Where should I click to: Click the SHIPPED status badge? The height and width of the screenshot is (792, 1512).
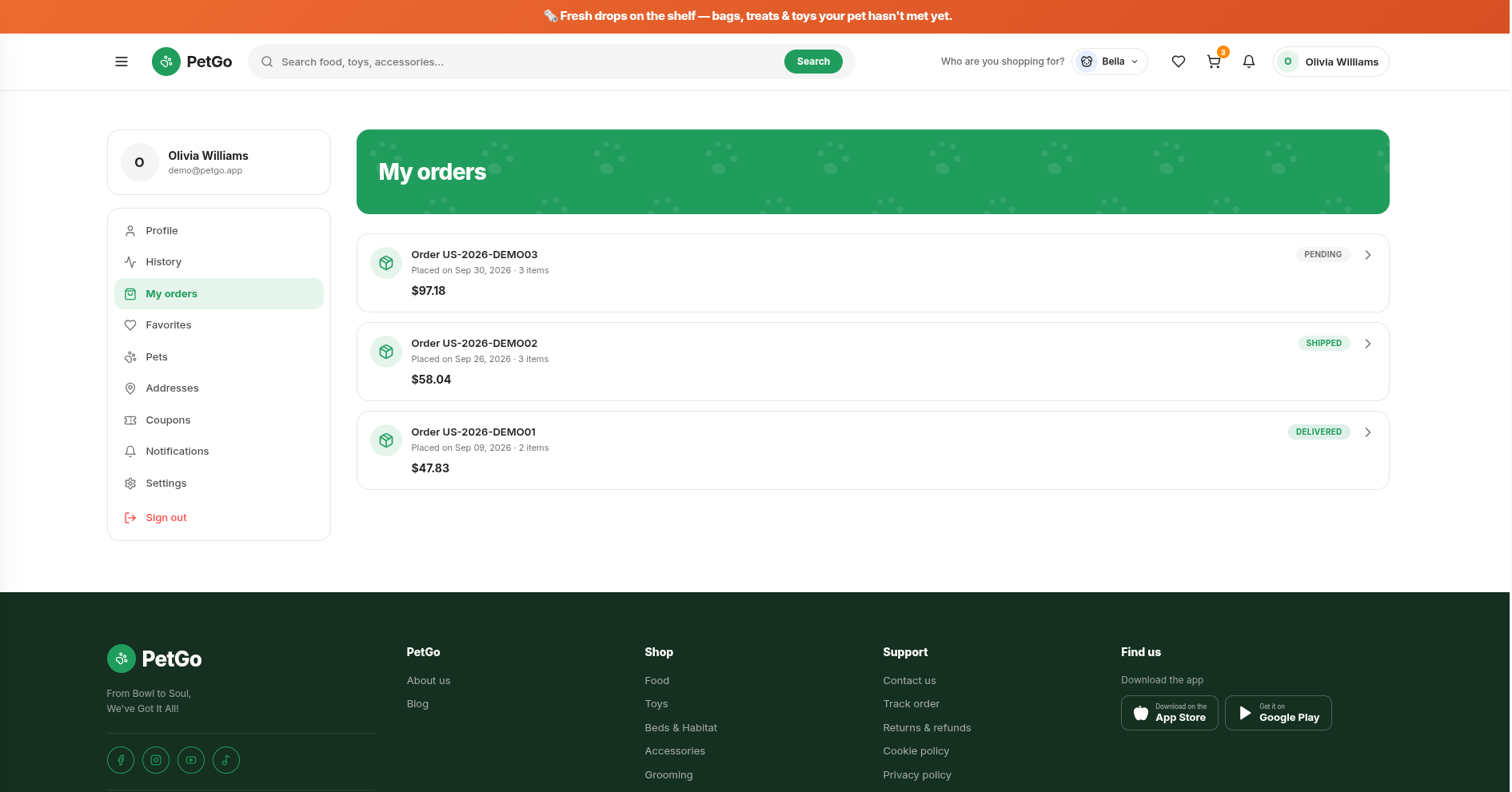coord(1324,344)
